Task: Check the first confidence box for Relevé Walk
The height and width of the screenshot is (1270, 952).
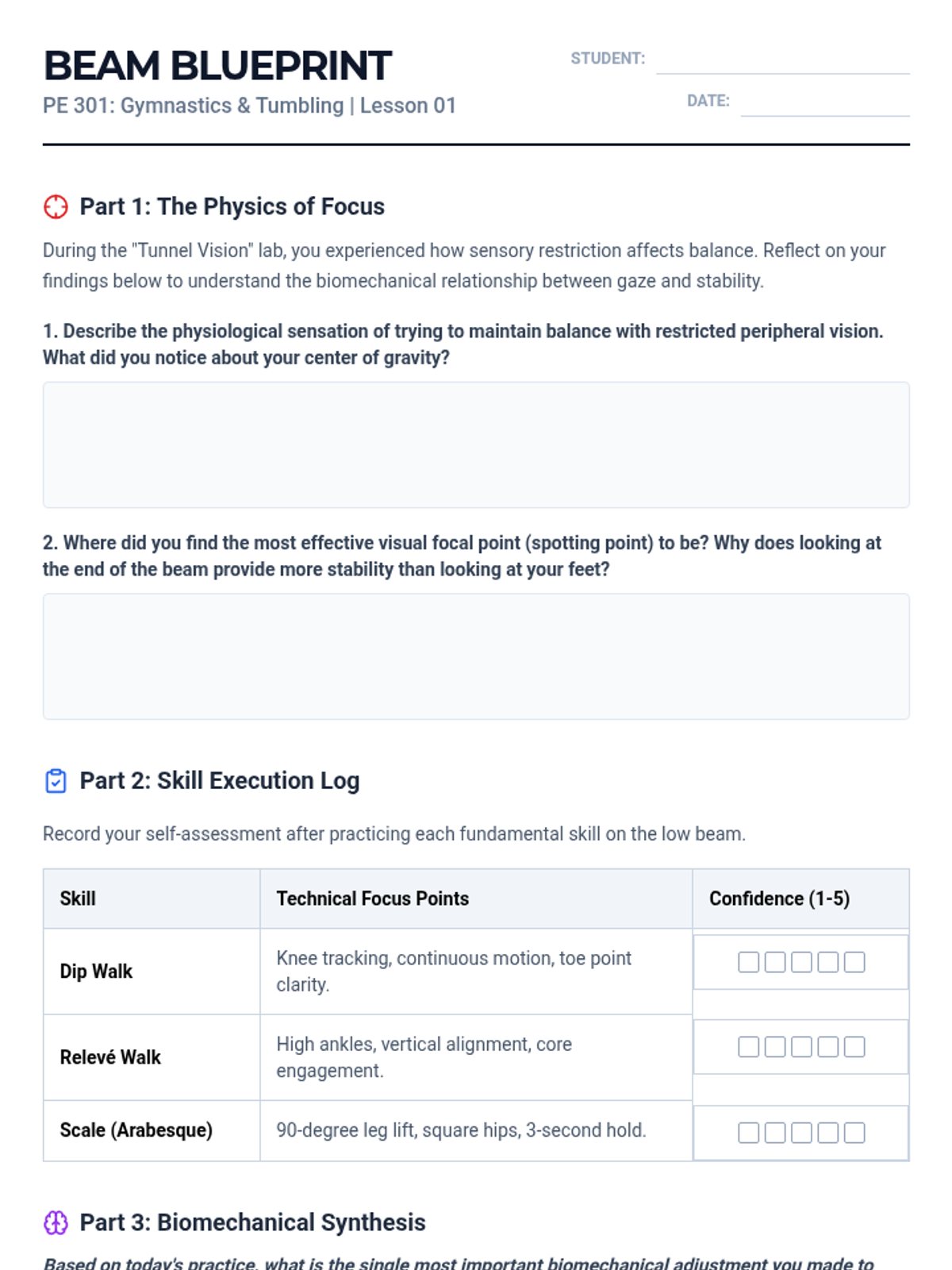Action: [748, 1047]
